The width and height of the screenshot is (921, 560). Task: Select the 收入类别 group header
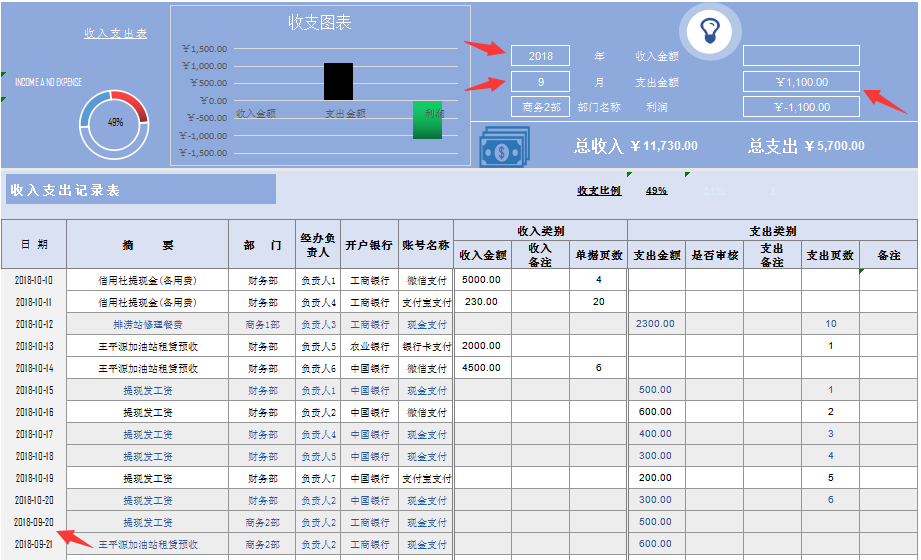point(540,231)
